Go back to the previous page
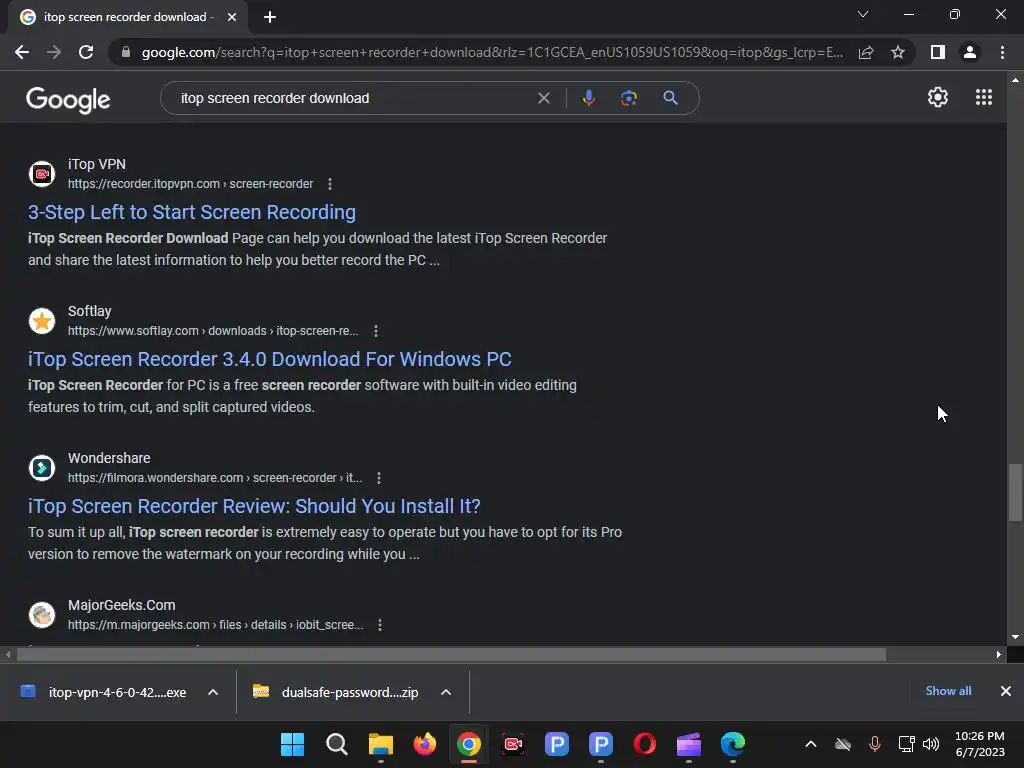Screen dimensions: 1024x768 pyautogui.click(x=22, y=52)
